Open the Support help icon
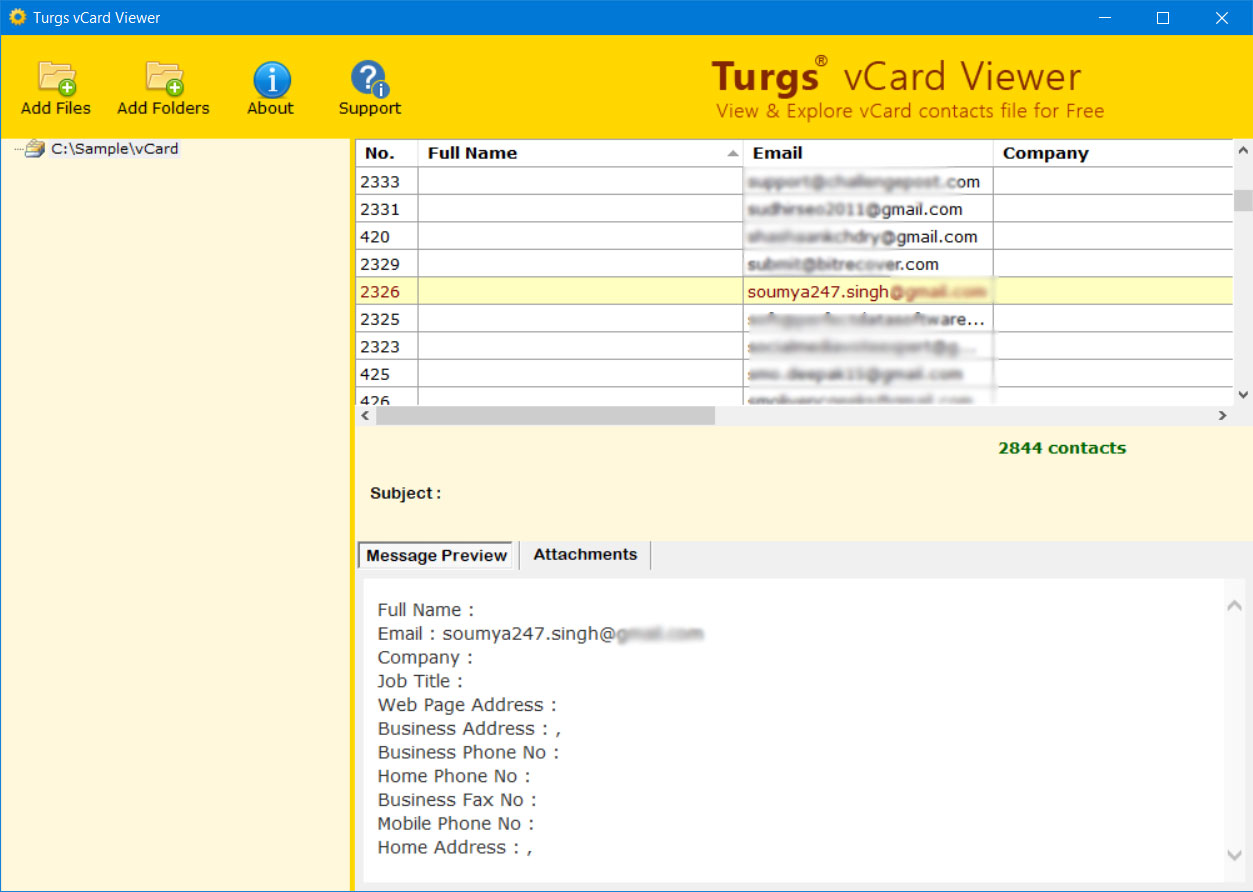Viewport: 1253px width, 892px height. coord(369,79)
